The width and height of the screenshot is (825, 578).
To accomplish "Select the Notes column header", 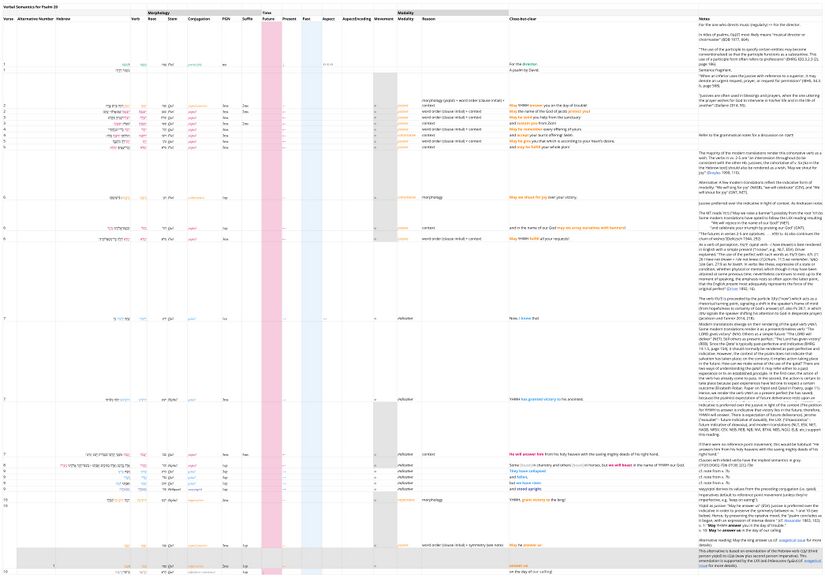I will tap(704, 19).
